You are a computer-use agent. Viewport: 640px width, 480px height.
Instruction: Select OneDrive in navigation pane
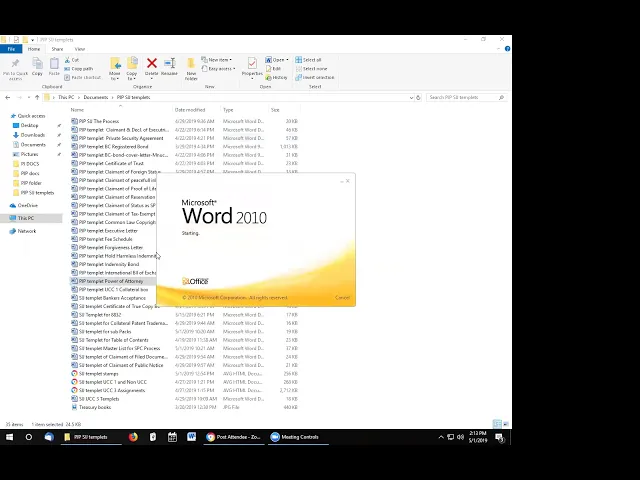point(28,205)
